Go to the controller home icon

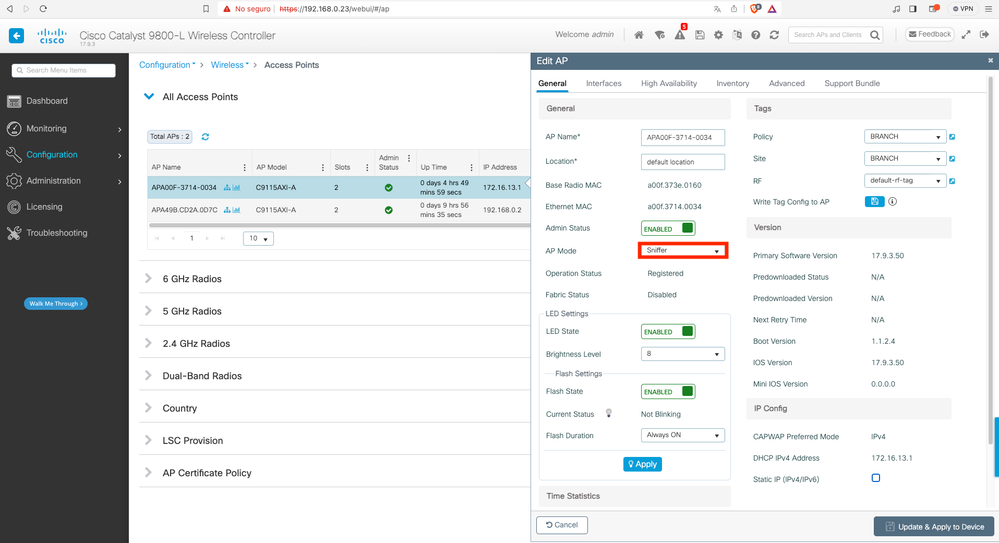638,35
